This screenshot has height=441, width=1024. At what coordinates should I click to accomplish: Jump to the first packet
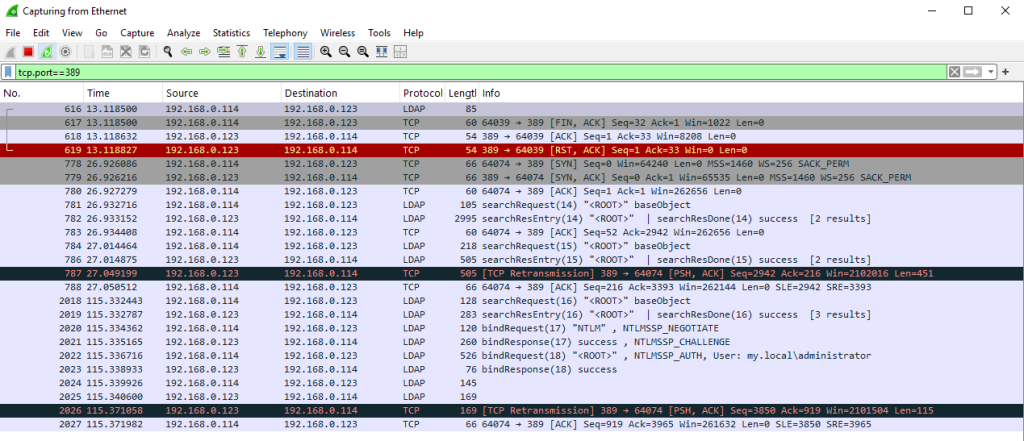(x=242, y=51)
